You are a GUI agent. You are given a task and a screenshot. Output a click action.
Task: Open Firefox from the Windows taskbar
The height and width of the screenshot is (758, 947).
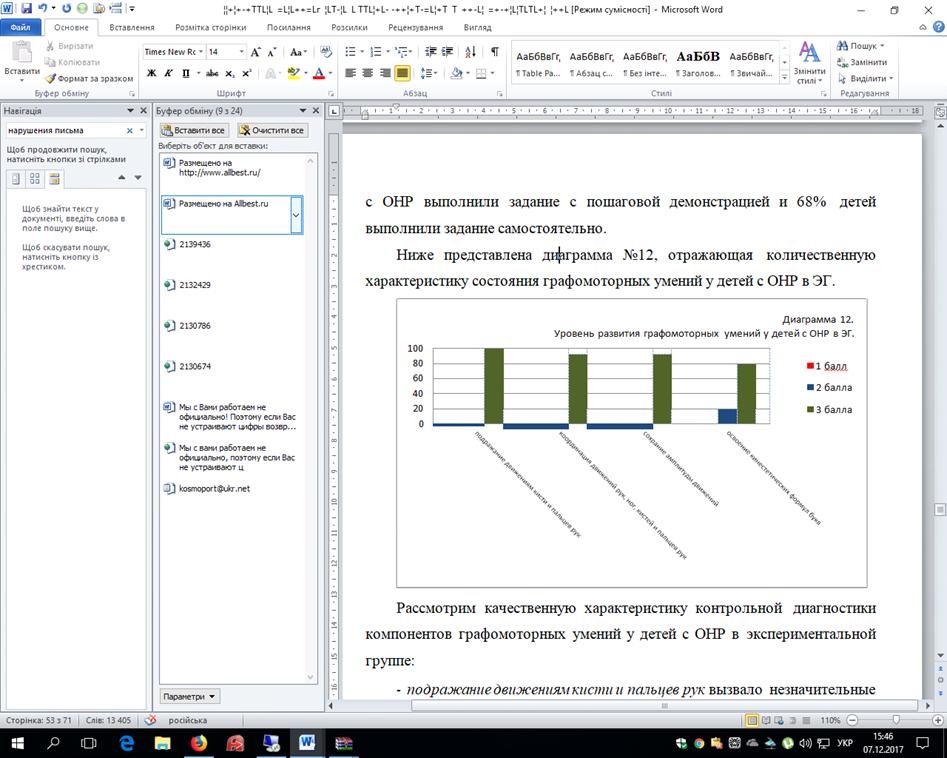click(x=198, y=743)
